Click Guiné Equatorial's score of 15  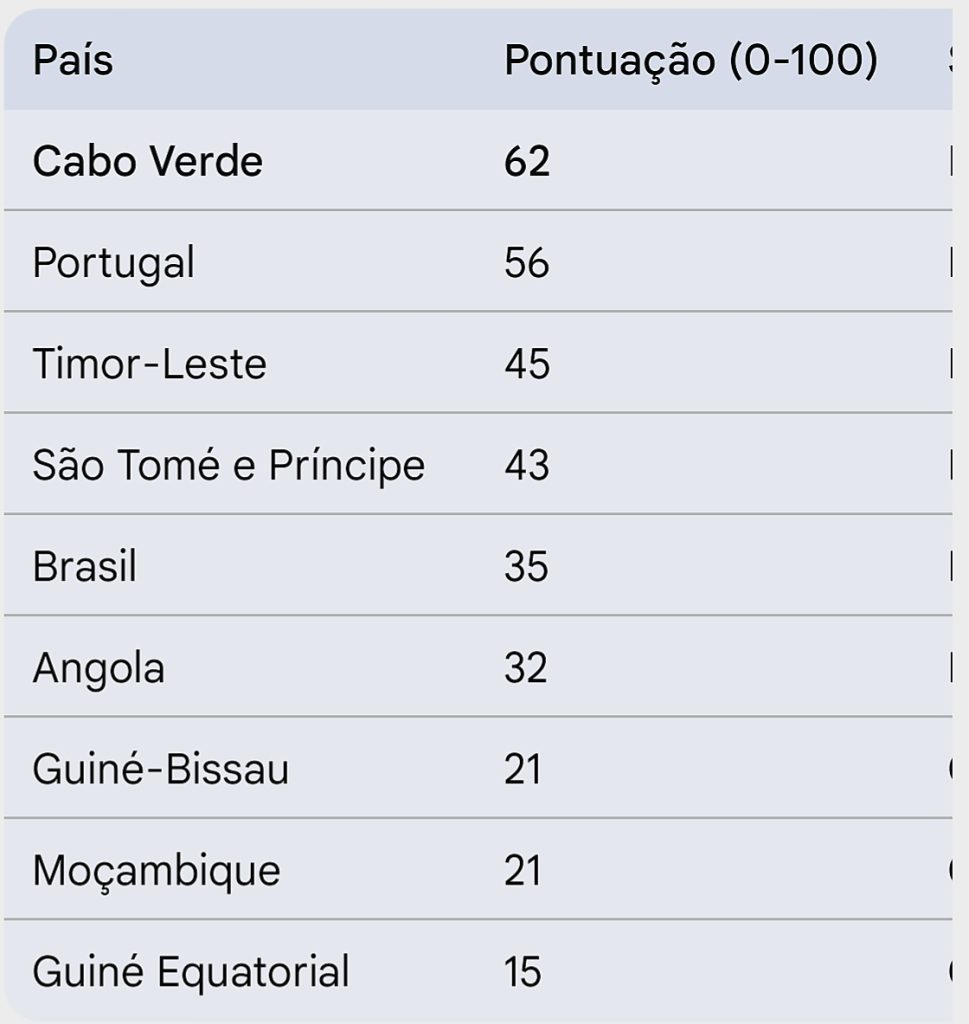(x=523, y=972)
